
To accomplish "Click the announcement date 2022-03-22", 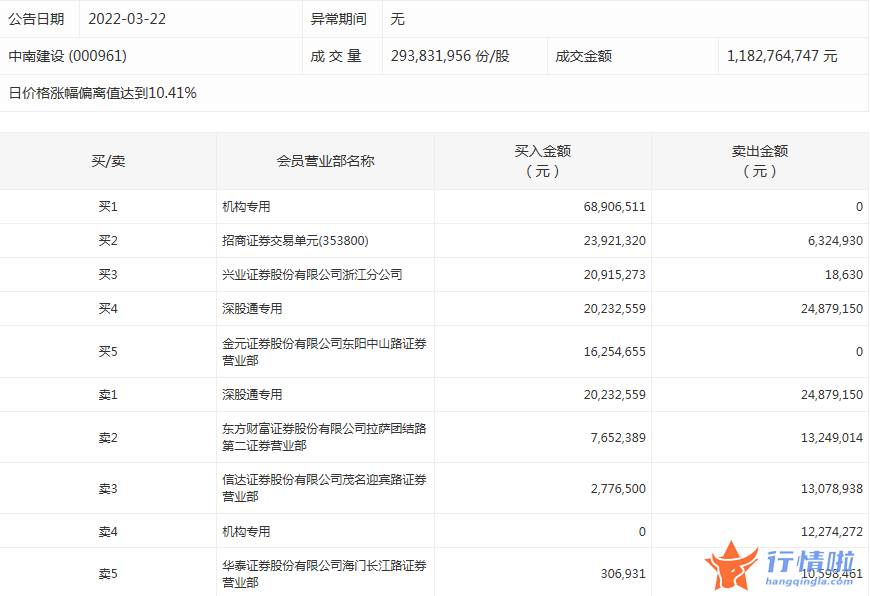I will pyautogui.click(x=127, y=19).
